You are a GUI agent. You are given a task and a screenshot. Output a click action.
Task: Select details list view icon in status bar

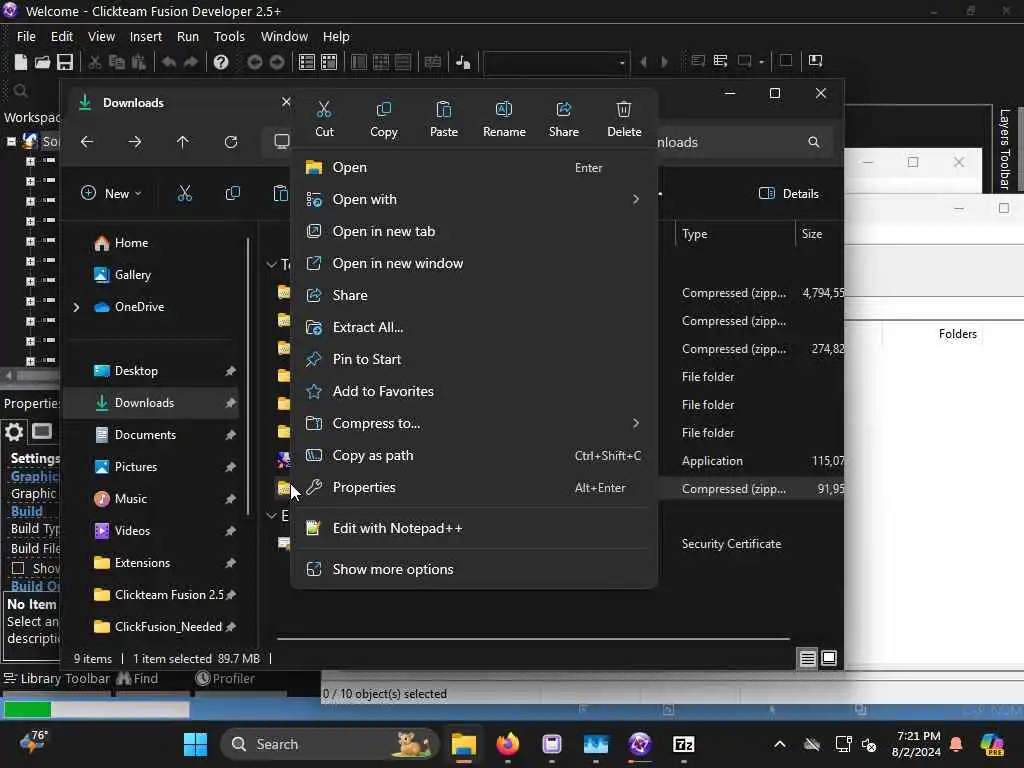pos(808,658)
